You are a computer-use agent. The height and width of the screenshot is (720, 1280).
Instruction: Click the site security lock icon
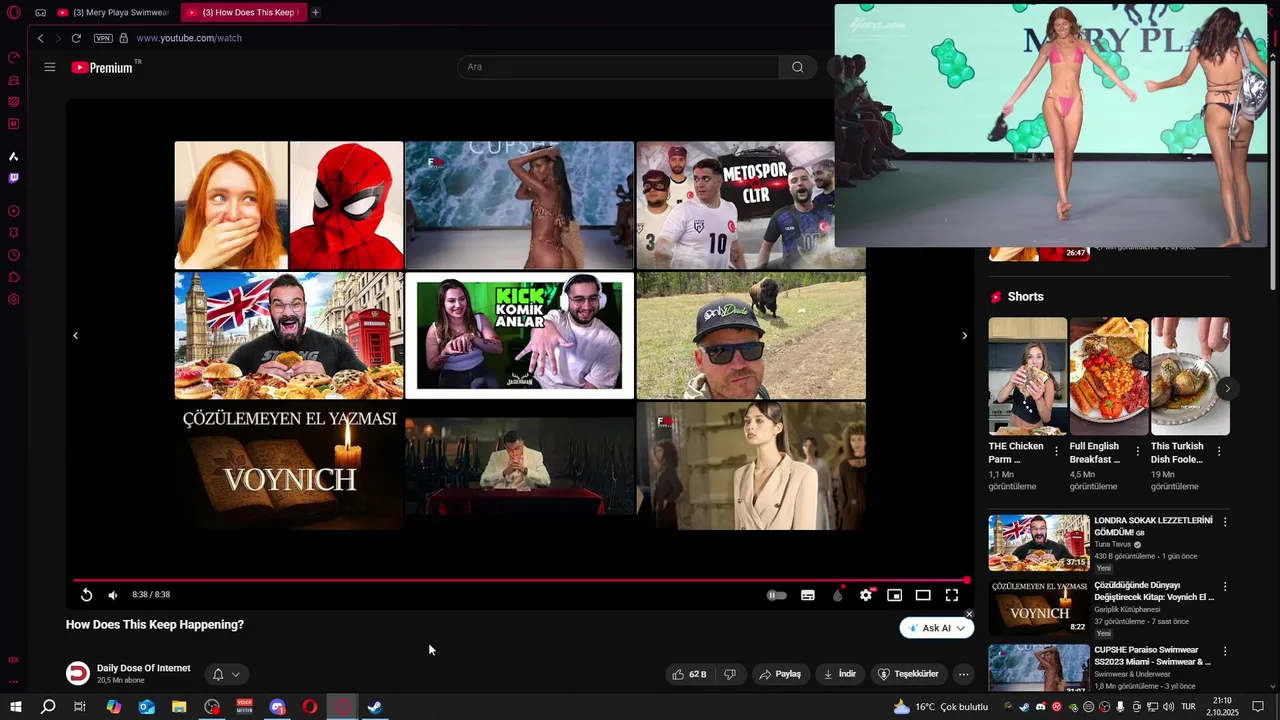tap(124, 38)
